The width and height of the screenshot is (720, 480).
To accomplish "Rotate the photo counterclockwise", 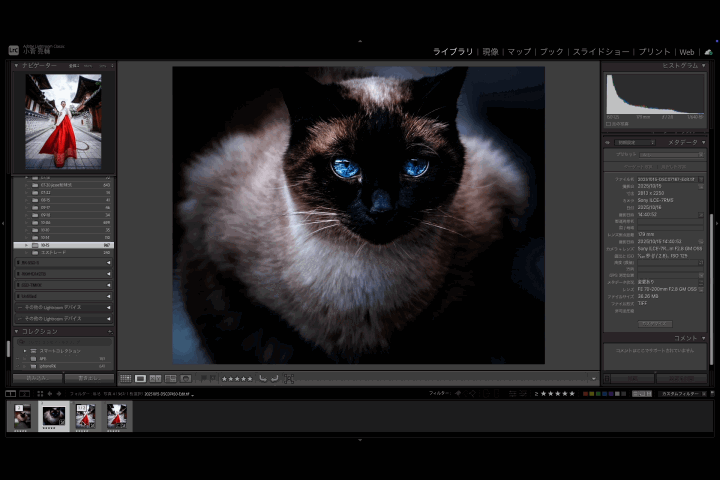I will click(263, 378).
